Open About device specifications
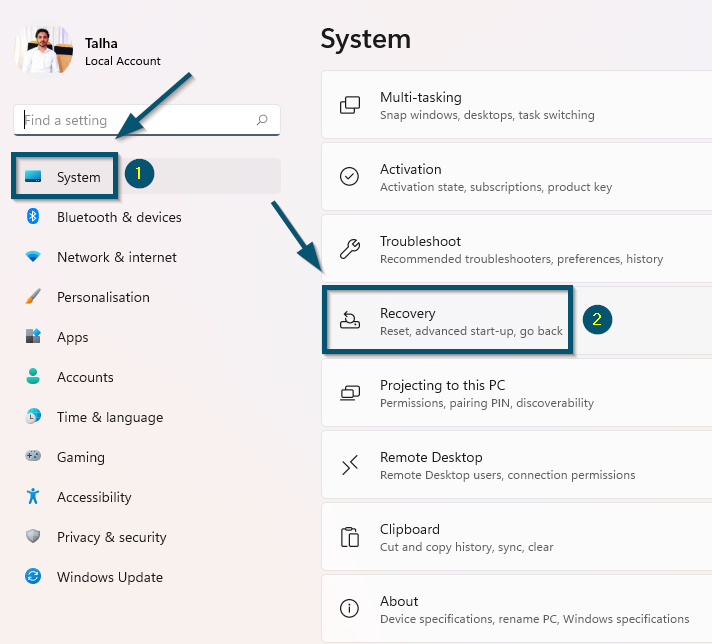The height and width of the screenshot is (644, 712). tap(517, 609)
